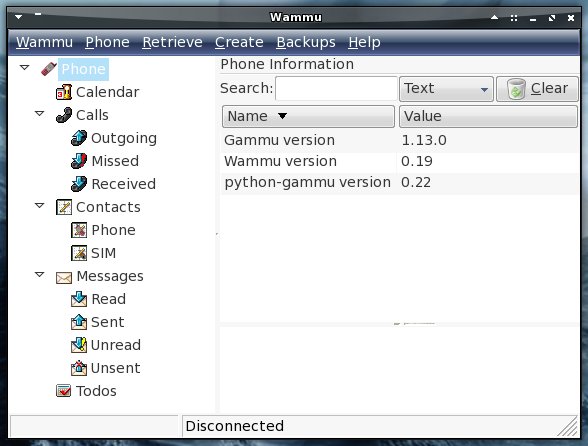
Task: Click the value 0.19 cell
Action: coord(417,161)
